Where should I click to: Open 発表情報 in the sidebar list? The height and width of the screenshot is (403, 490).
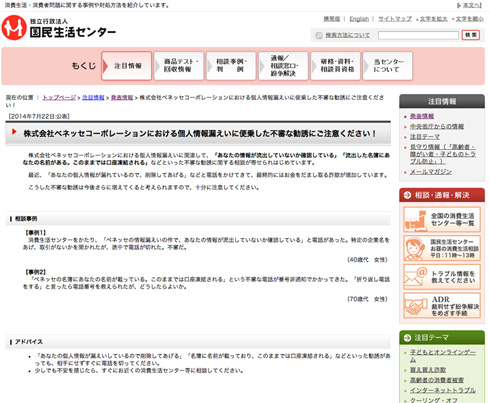coord(422,116)
